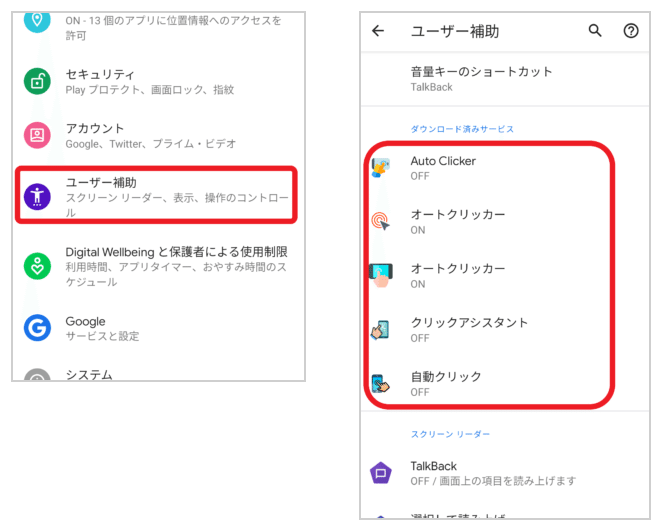Tap the green セキュリティ lock icon

37,81
